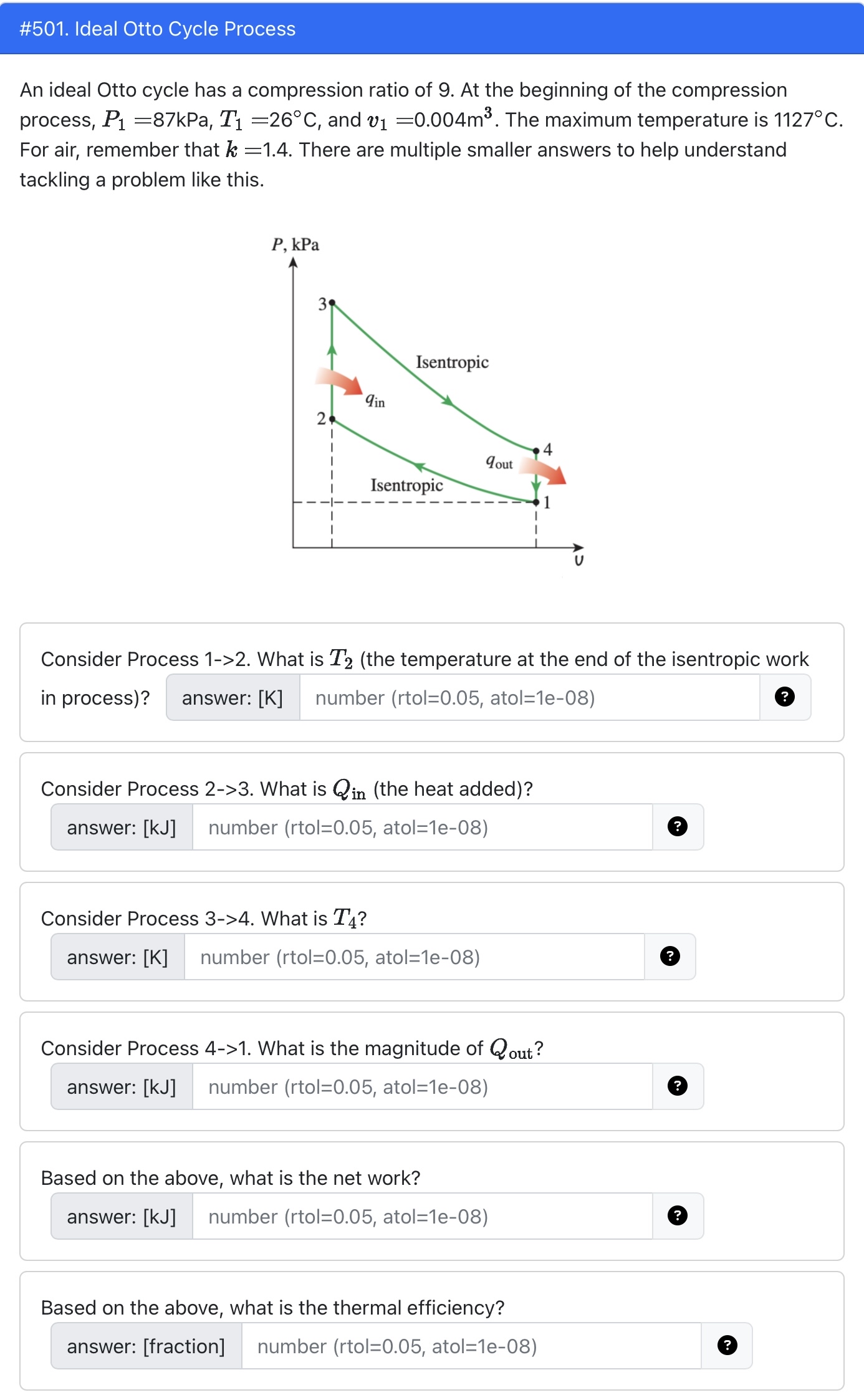Click the answer: [kJ] label beside Qin

(121, 827)
